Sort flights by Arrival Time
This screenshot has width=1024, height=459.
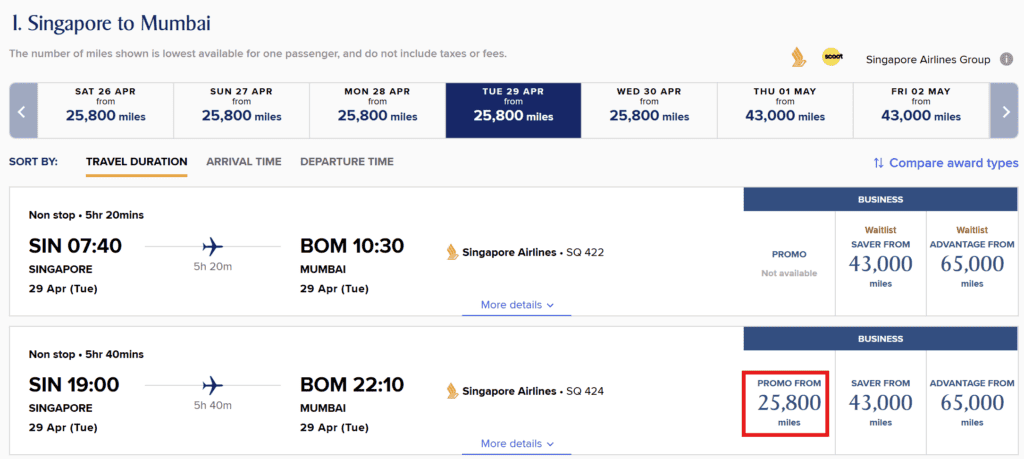click(244, 162)
